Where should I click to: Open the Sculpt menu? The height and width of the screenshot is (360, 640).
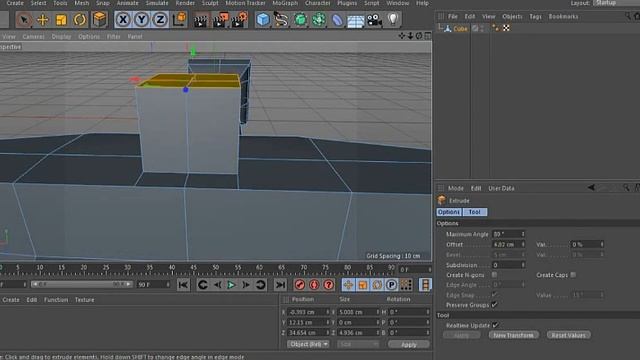pos(210,3)
